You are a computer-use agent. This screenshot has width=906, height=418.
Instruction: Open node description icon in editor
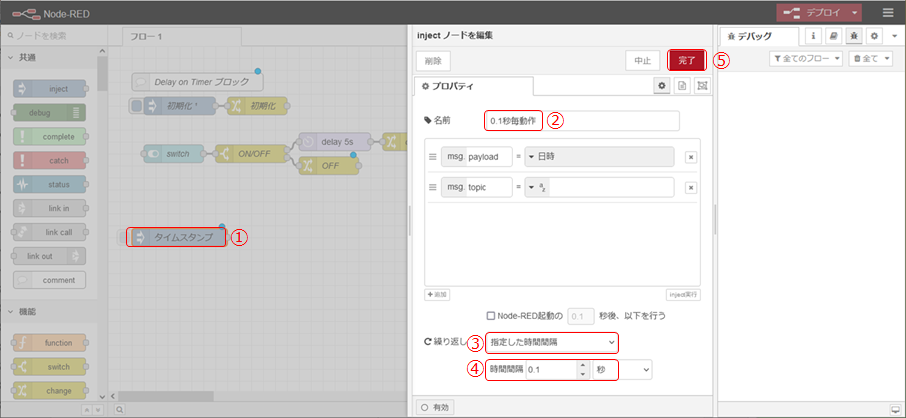pos(682,87)
